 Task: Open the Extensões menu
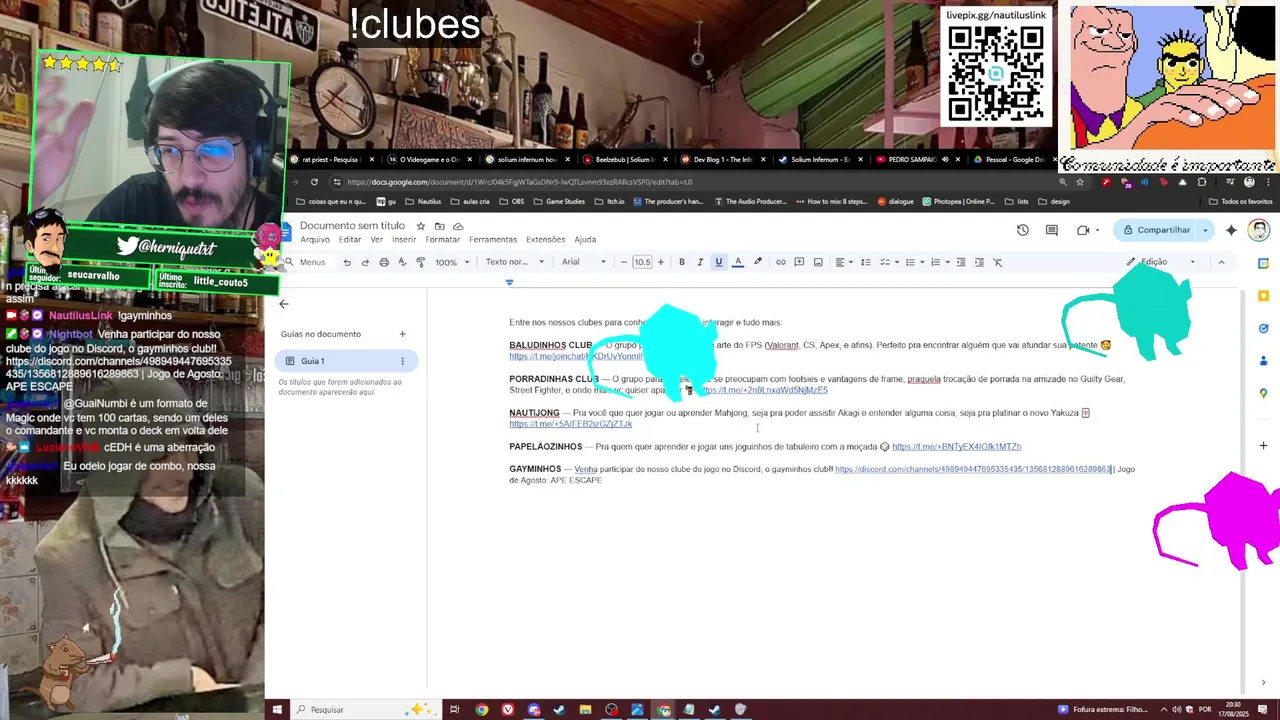click(x=546, y=240)
